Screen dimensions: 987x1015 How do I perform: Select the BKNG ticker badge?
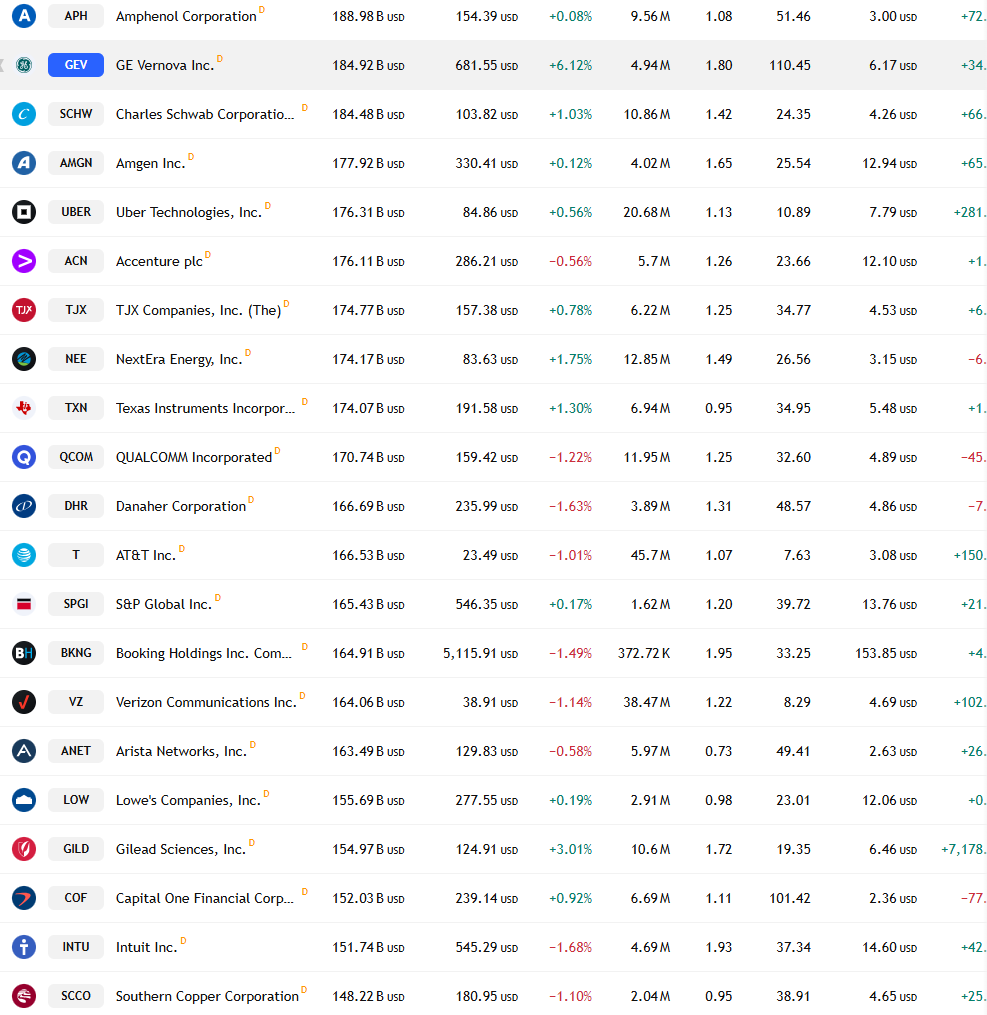coord(76,652)
